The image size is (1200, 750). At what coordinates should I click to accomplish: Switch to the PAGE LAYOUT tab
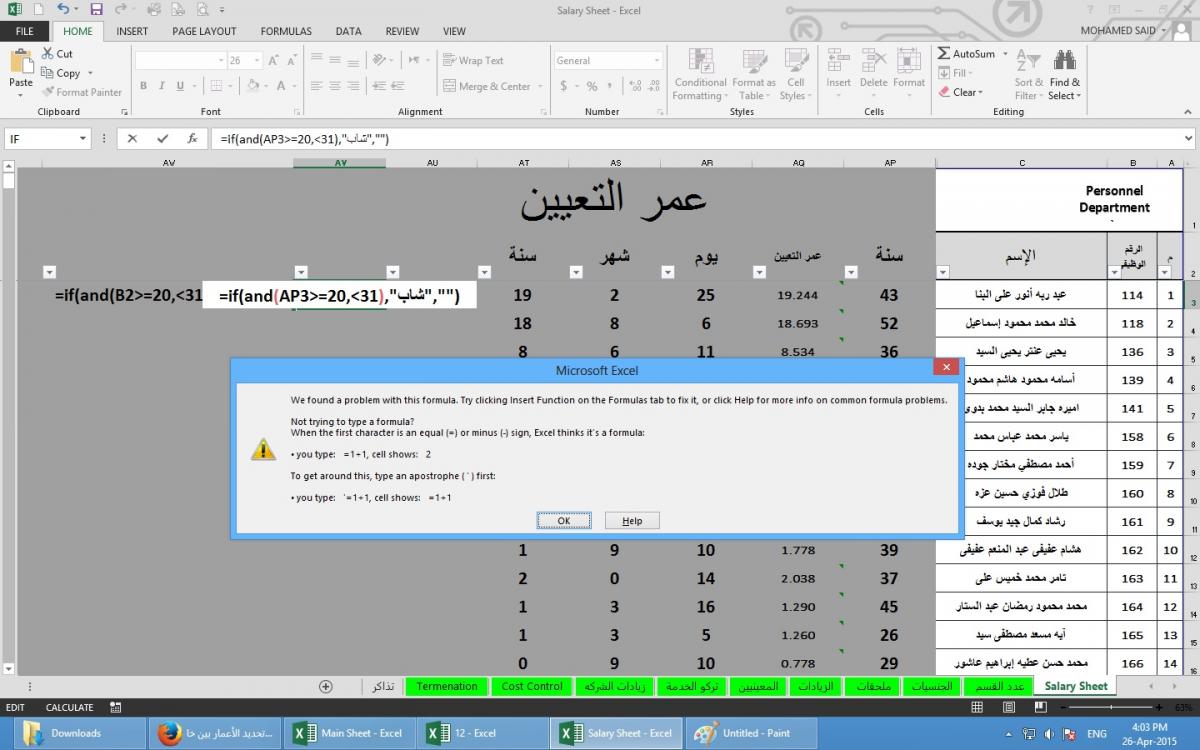[204, 31]
